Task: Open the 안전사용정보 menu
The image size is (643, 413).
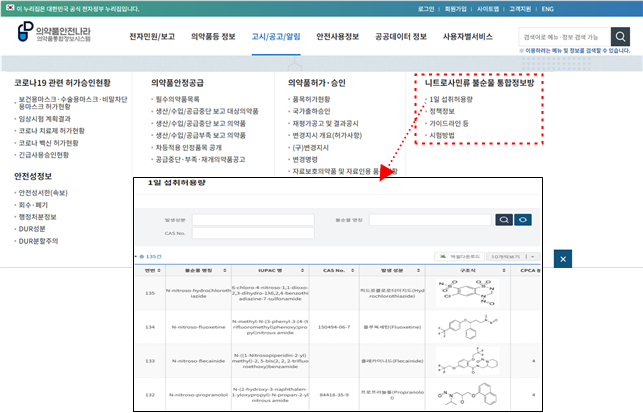Action: pos(337,37)
